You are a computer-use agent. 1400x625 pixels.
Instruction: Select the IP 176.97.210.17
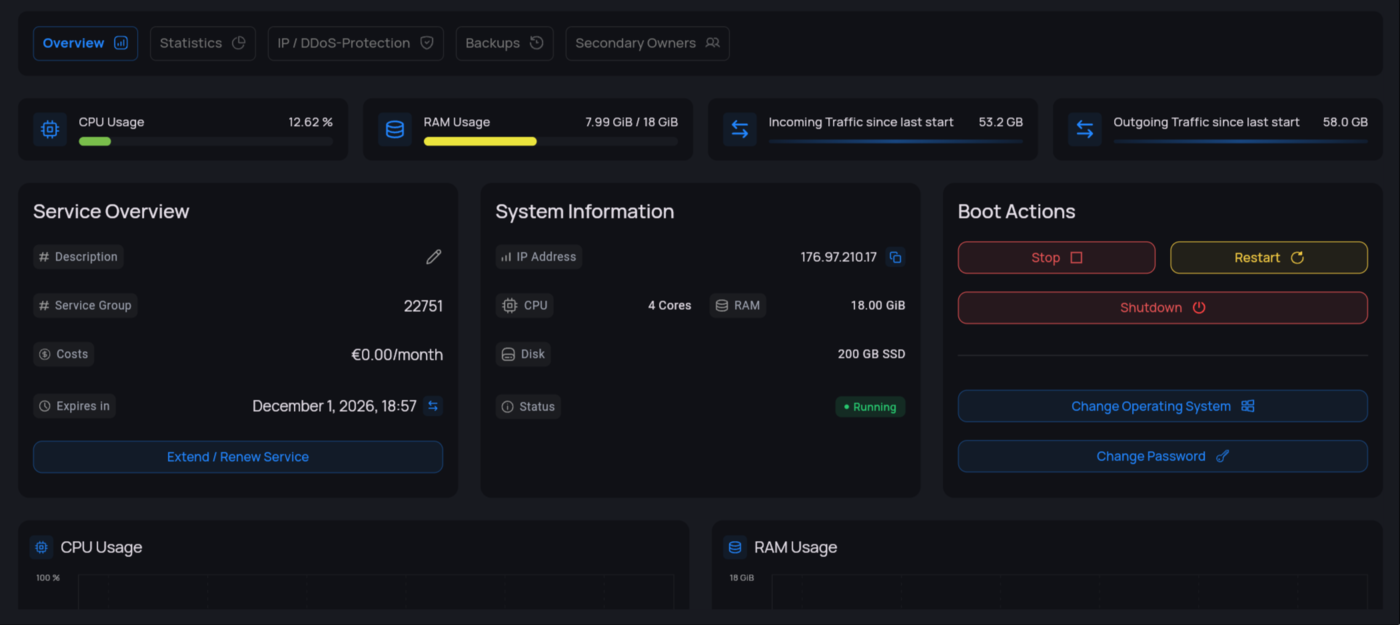[838, 257]
